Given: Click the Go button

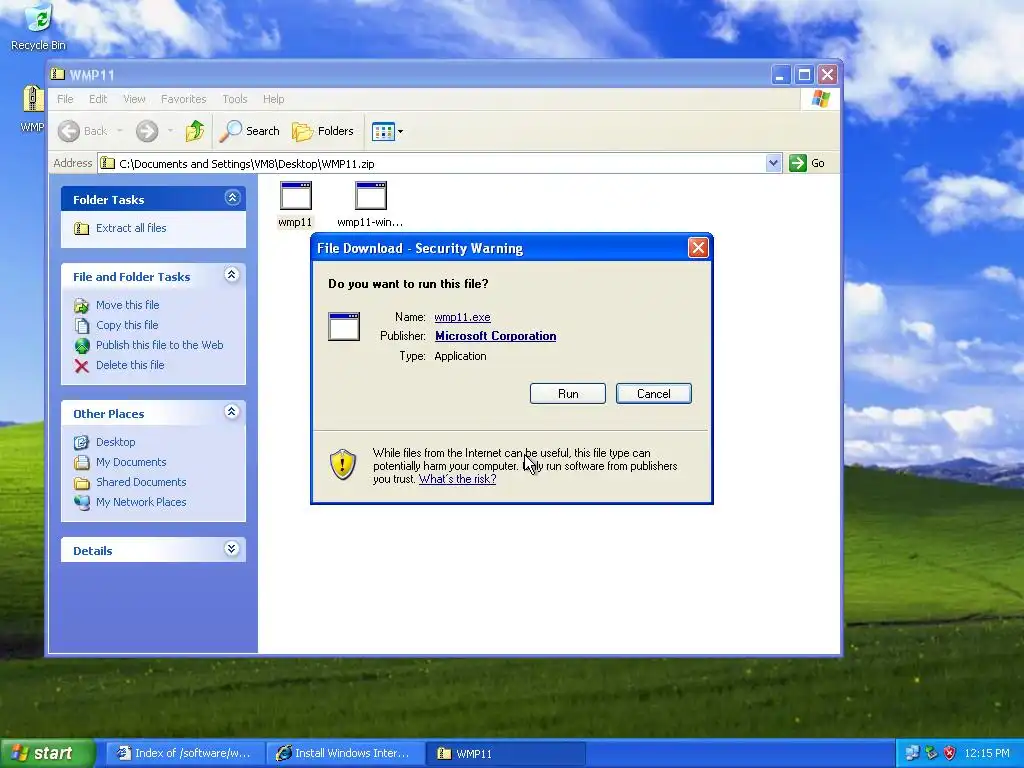Looking at the screenshot, I should coord(807,163).
